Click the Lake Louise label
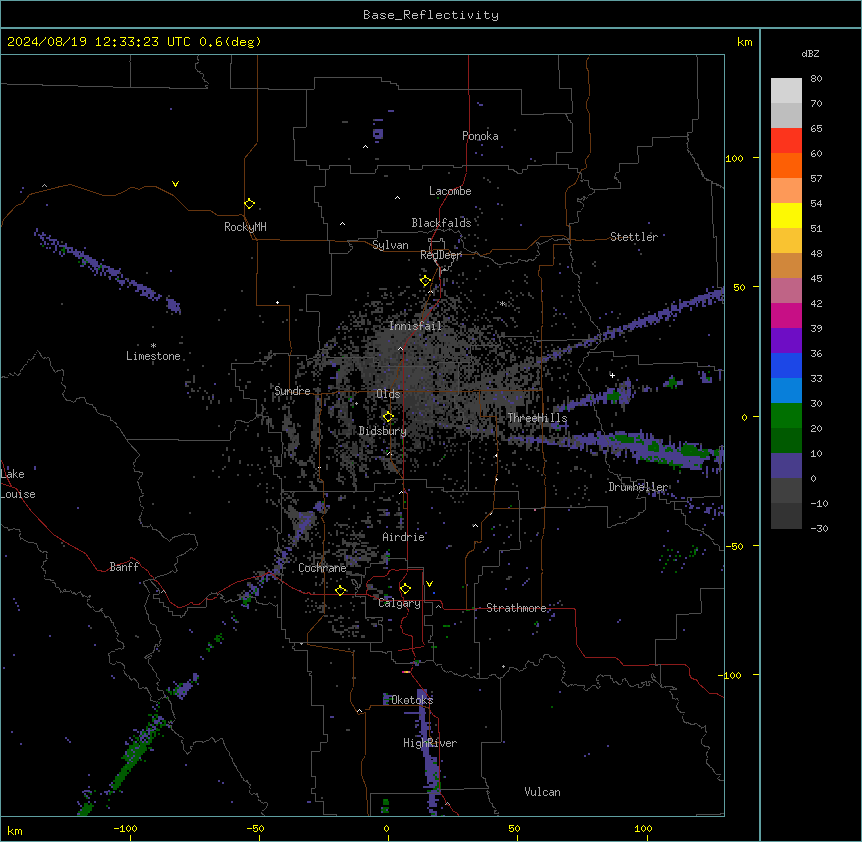This screenshot has height=842, width=862. pyautogui.click(x=18, y=484)
